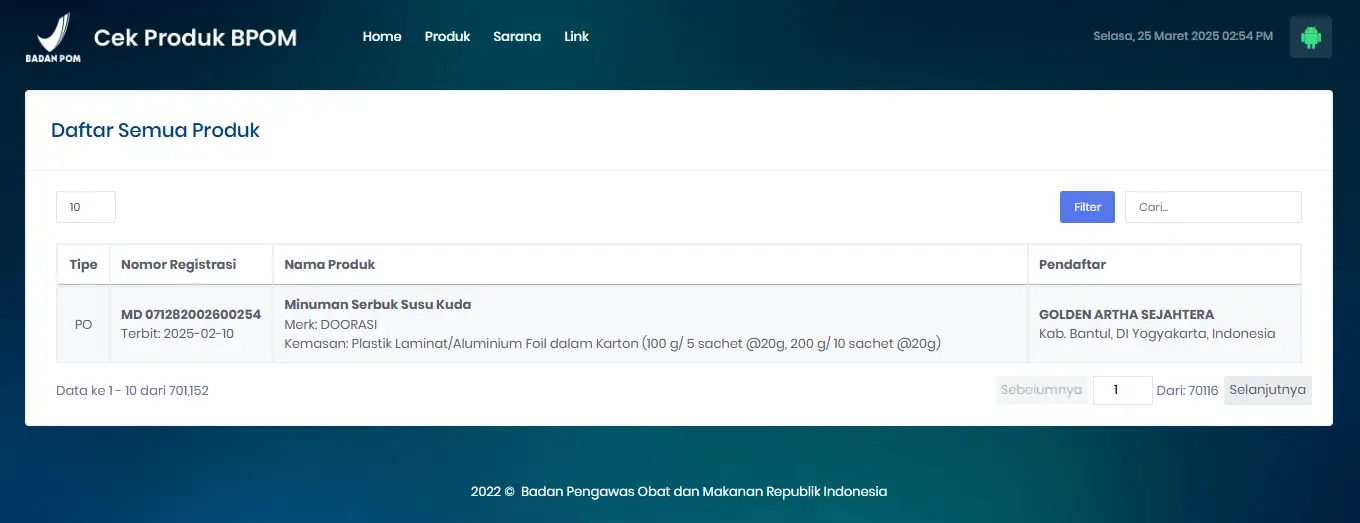Click the disabled Sebelumnya button

click(1041, 390)
